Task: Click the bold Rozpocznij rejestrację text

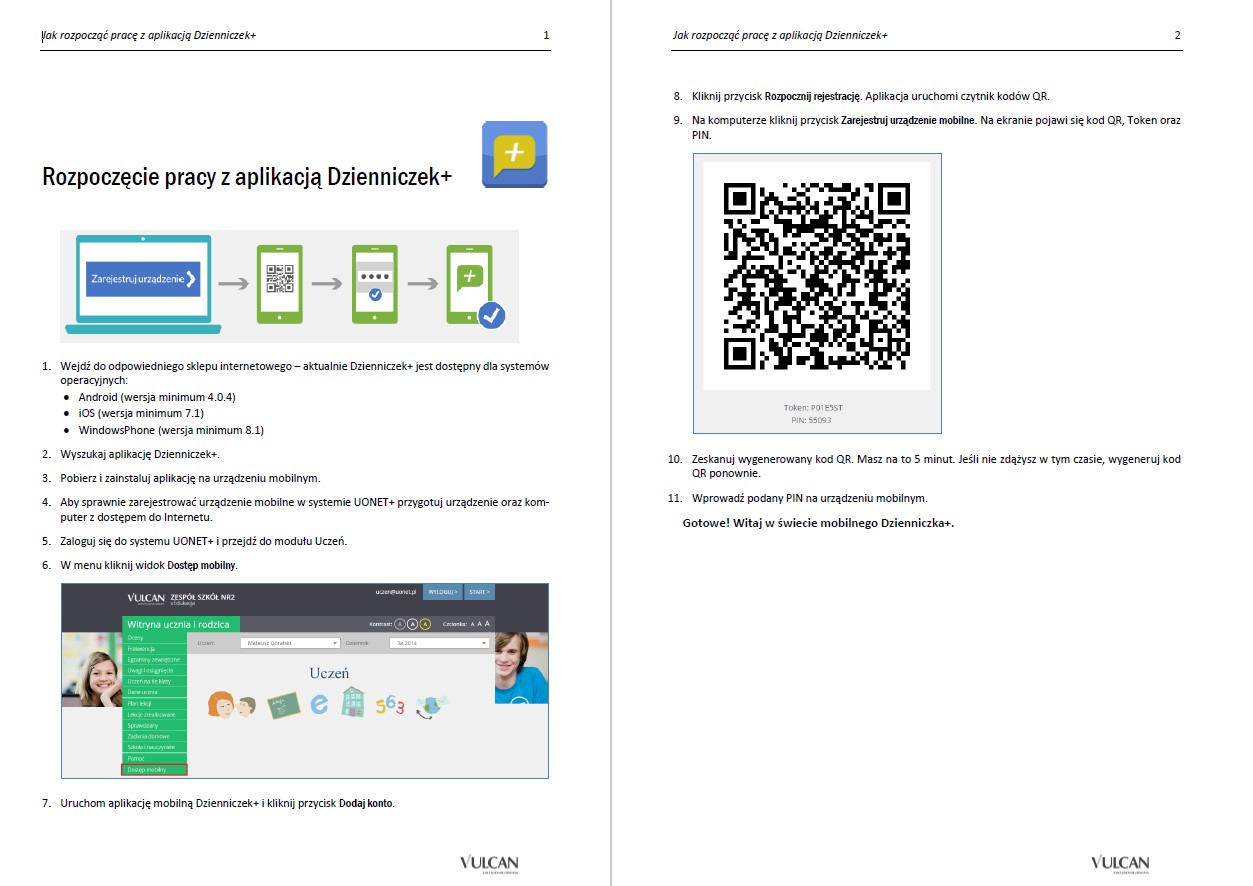Action: click(x=812, y=96)
